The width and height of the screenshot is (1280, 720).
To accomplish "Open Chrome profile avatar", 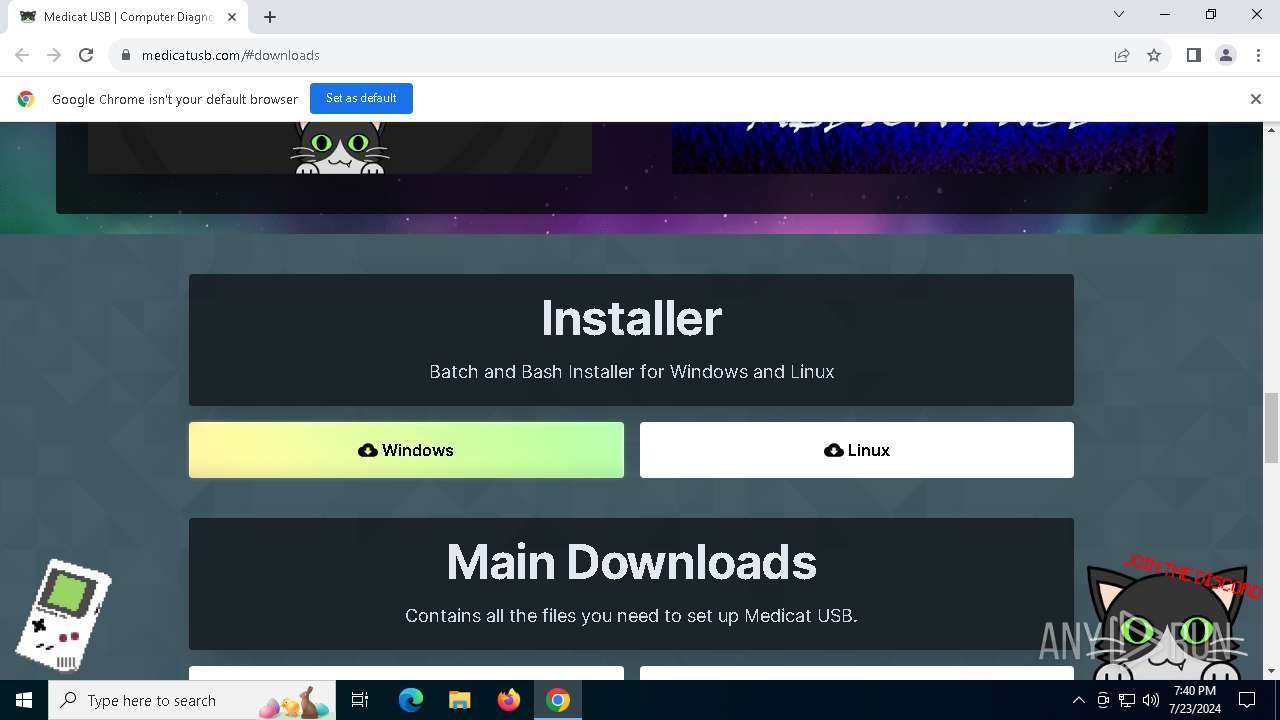I will (1226, 55).
